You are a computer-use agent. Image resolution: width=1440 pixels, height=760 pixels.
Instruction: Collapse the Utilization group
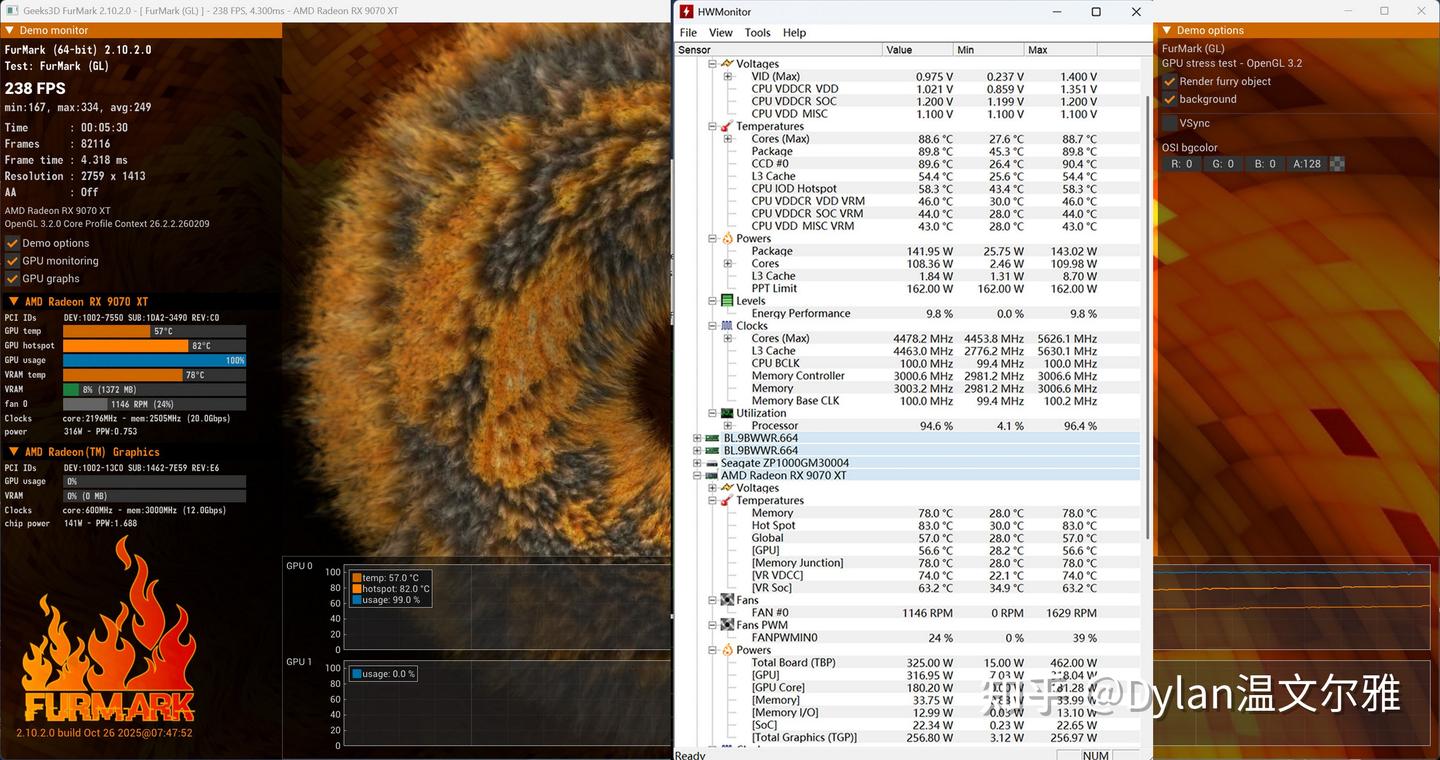pos(713,413)
